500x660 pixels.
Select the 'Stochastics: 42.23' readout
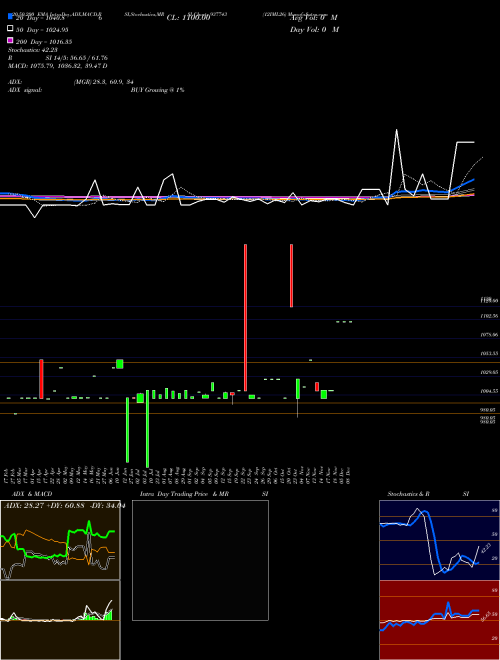coord(33,50)
